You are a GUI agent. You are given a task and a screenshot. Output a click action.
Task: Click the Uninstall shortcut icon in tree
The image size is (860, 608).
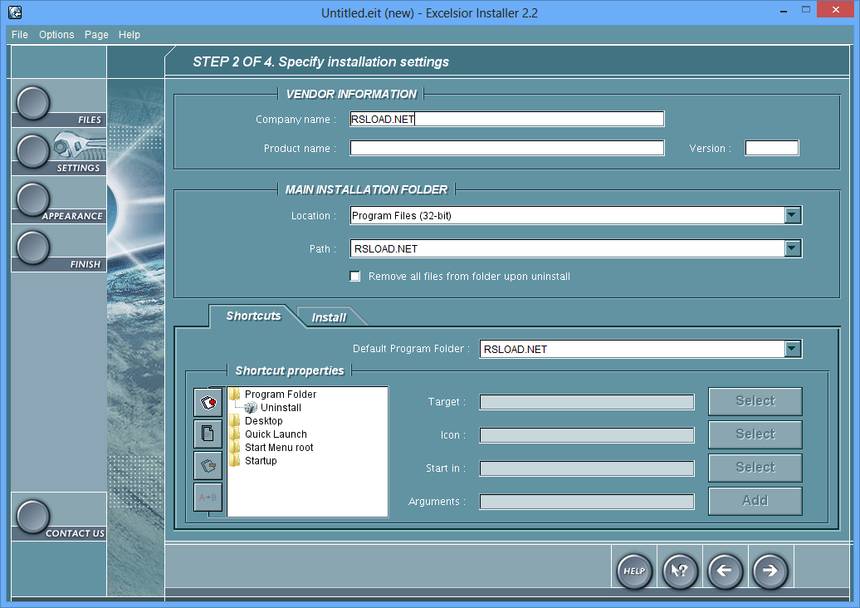pyautogui.click(x=251, y=407)
